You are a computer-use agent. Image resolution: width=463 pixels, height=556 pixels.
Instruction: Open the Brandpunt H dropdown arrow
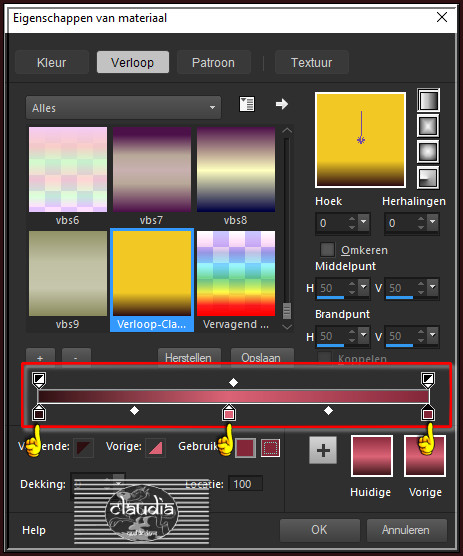pos(364,335)
